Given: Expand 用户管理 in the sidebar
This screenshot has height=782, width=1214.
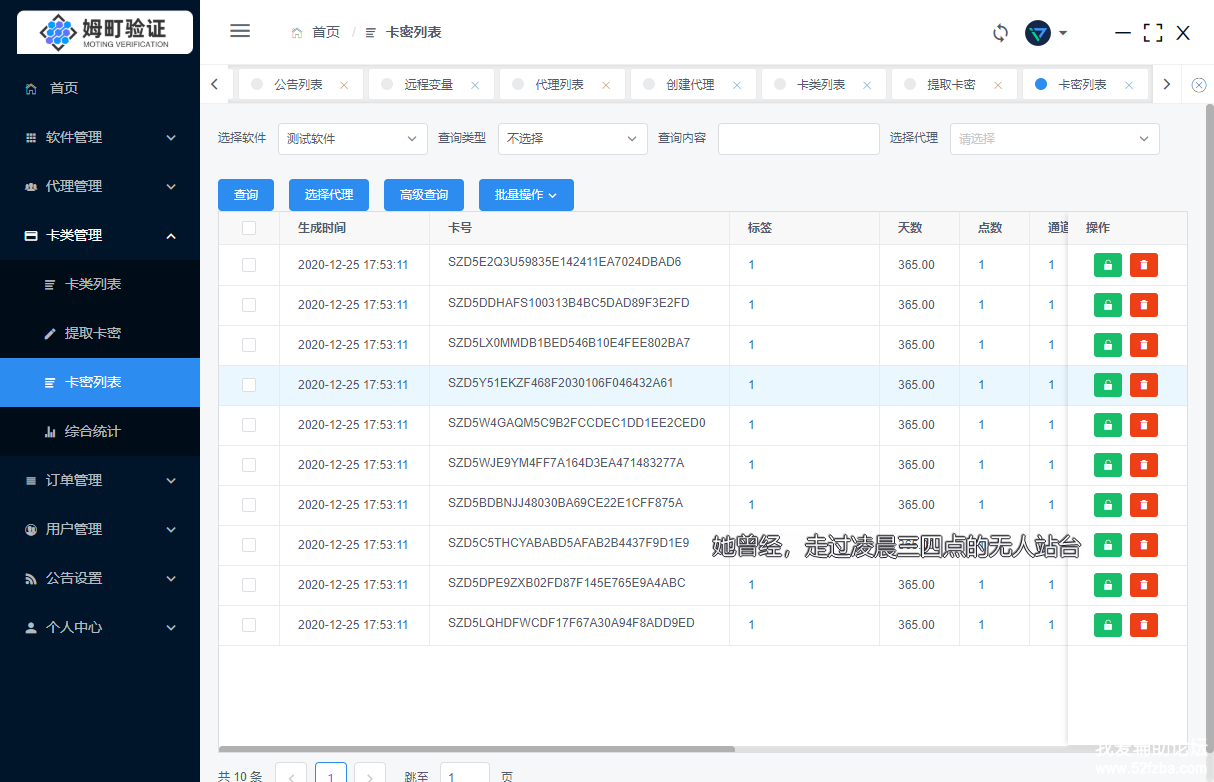Looking at the screenshot, I should point(100,529).
